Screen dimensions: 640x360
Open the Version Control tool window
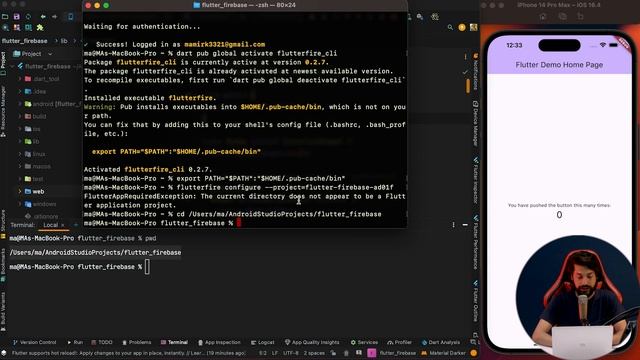tap(34, 342)
